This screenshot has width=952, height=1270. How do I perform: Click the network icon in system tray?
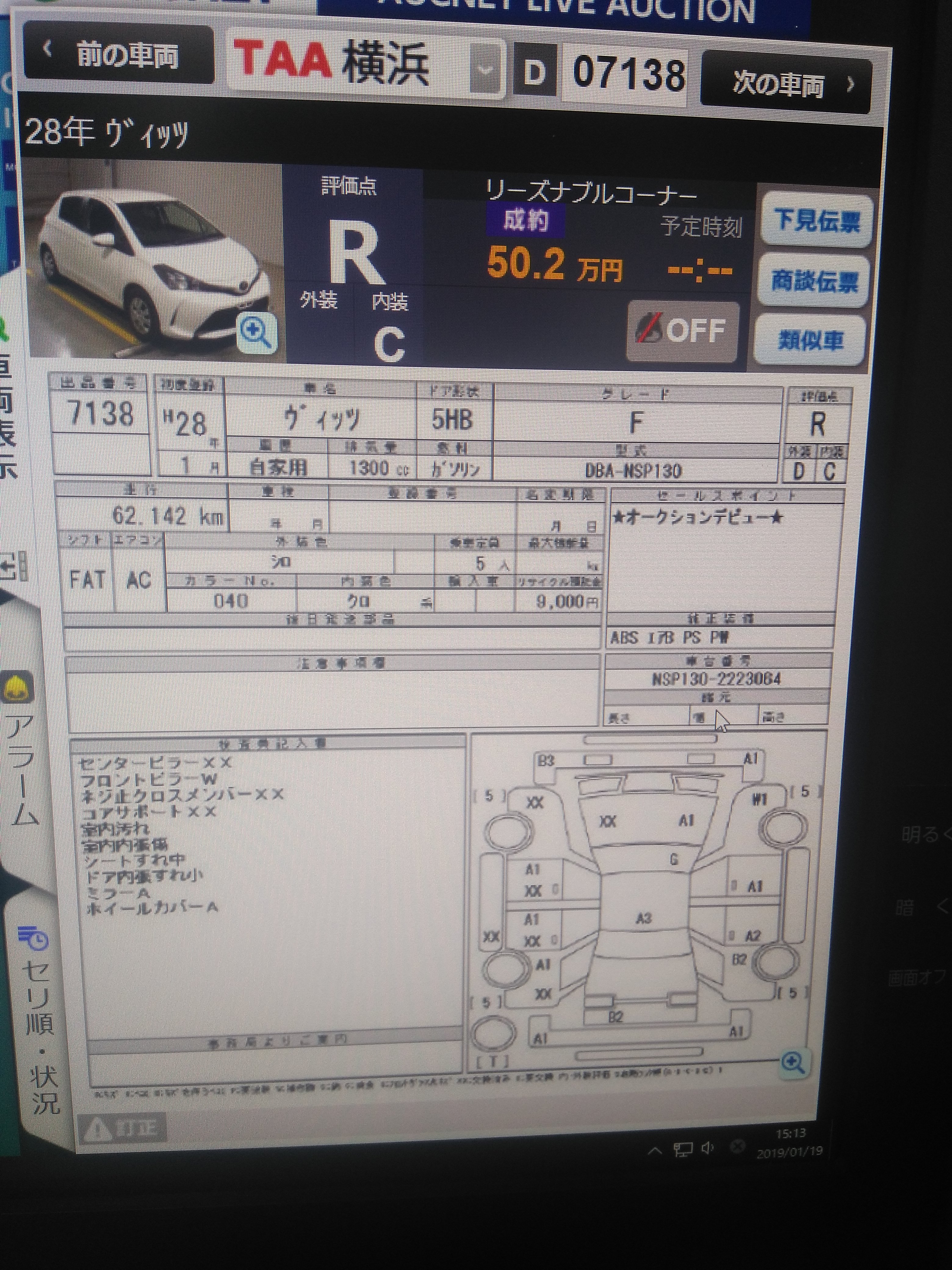pos(683,1149)
